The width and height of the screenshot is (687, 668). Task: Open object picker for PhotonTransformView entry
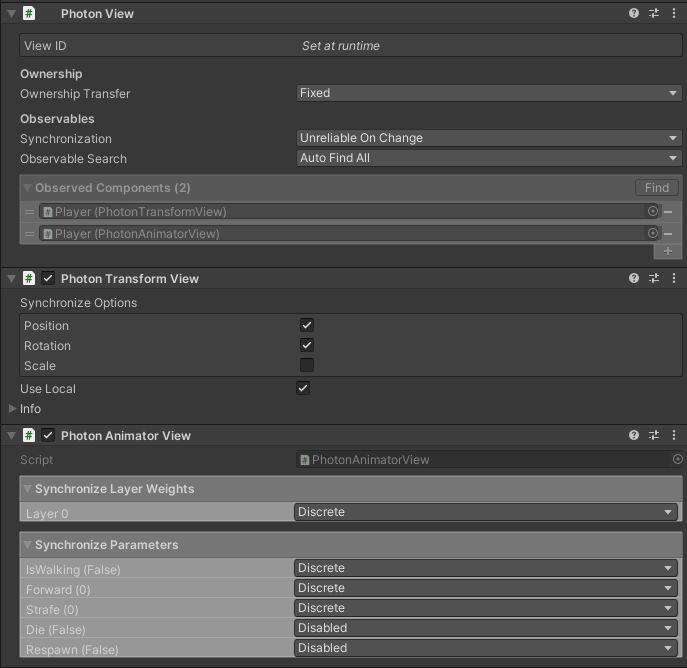(x=652, y=211)
